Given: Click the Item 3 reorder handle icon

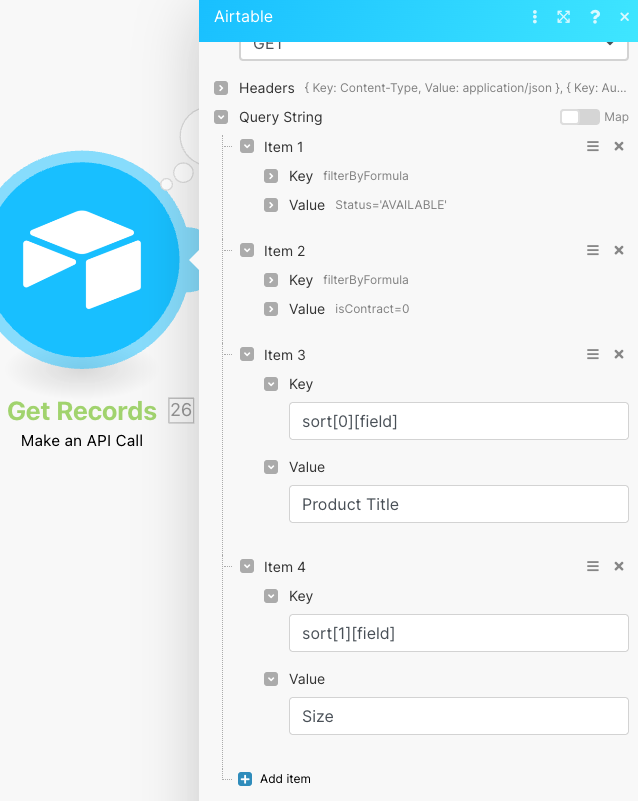Looking at the screenshot, I should click(593, 354).
